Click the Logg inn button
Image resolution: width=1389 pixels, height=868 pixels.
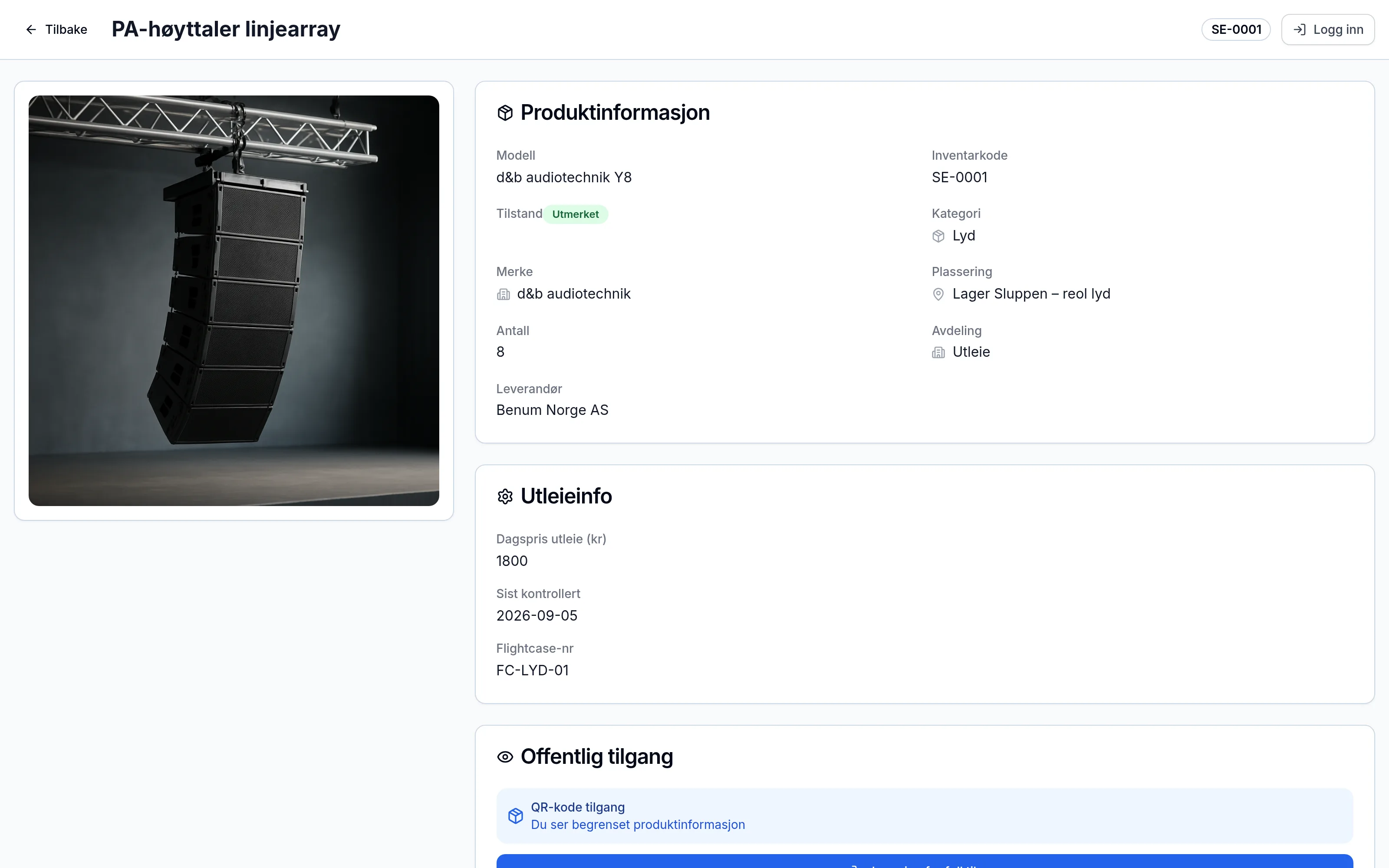(1328, 29)
